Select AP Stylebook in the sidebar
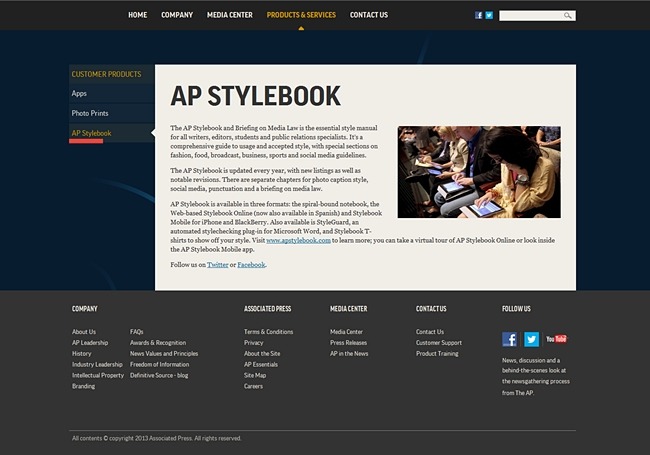The height and width of the screenshot is (455, 650). 112,133
